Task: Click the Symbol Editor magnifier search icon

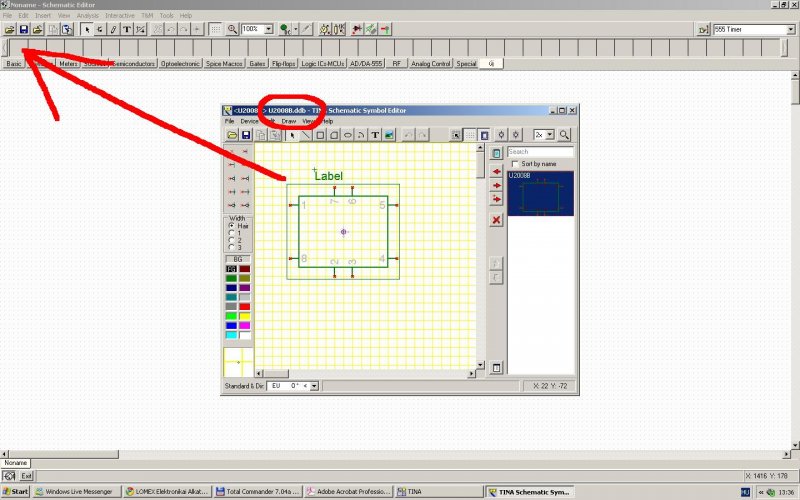Action: [564, 135]
